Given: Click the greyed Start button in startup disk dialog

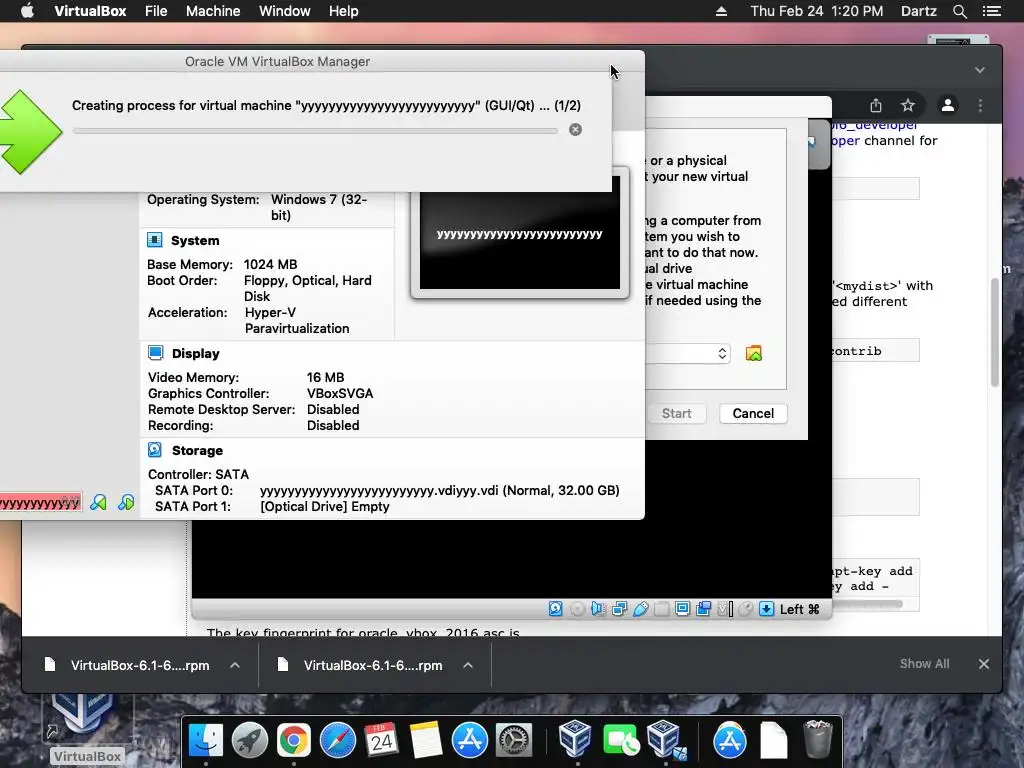Looking at the screenshot, I should tap(676, 413).
